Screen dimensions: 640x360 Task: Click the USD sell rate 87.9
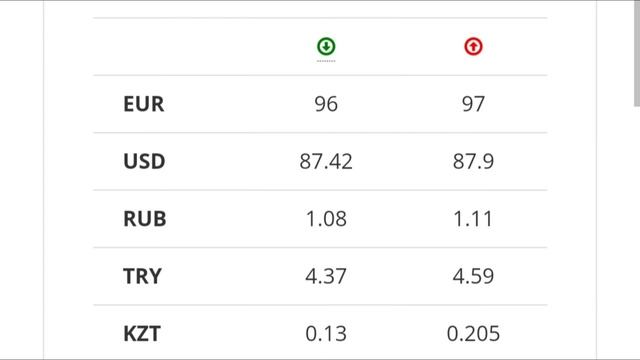(473, 161)
